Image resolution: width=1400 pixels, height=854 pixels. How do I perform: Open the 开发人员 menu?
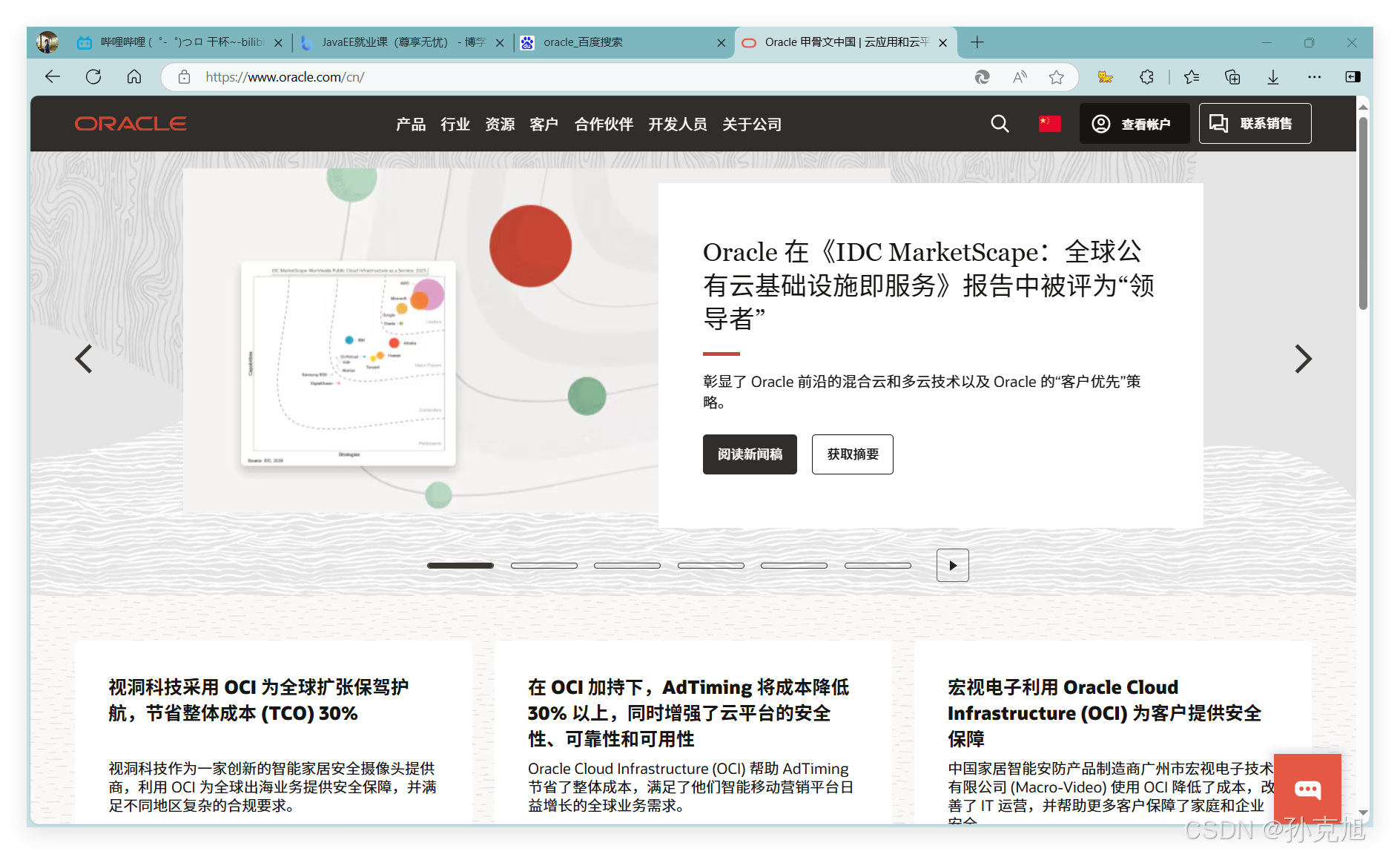(678, 125)
